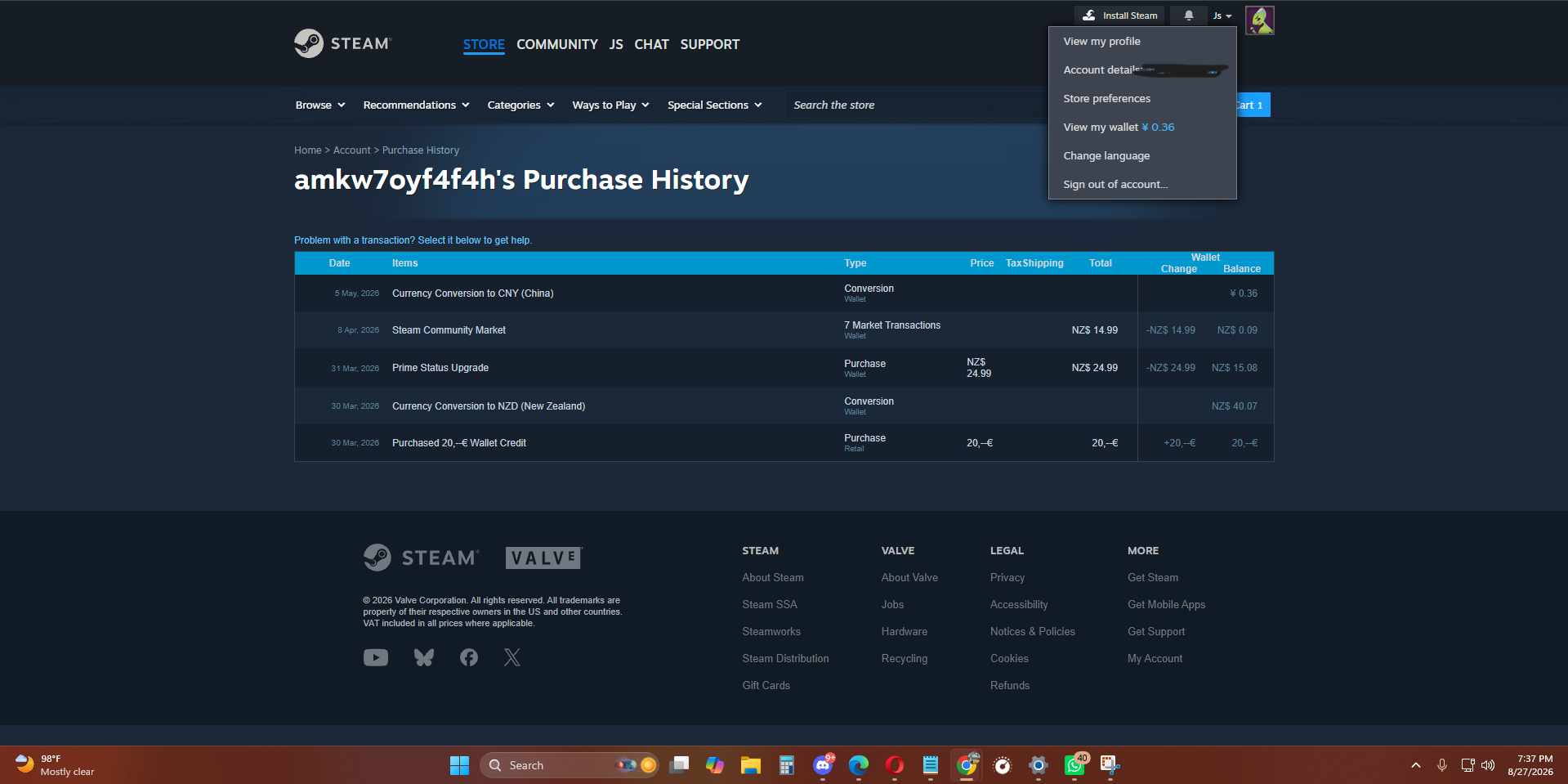
Task: Switch to Microsoft Edge on the taskbar
Action: [x=859, y=765]
